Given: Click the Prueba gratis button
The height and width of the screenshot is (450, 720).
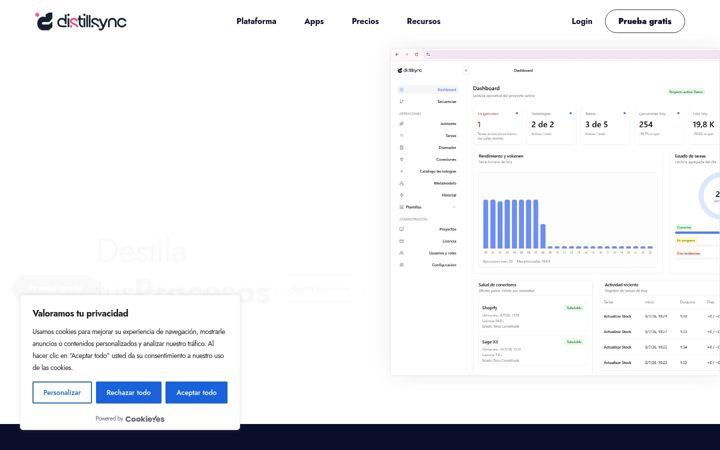Looking at the screenshot, I should point(645,21).
